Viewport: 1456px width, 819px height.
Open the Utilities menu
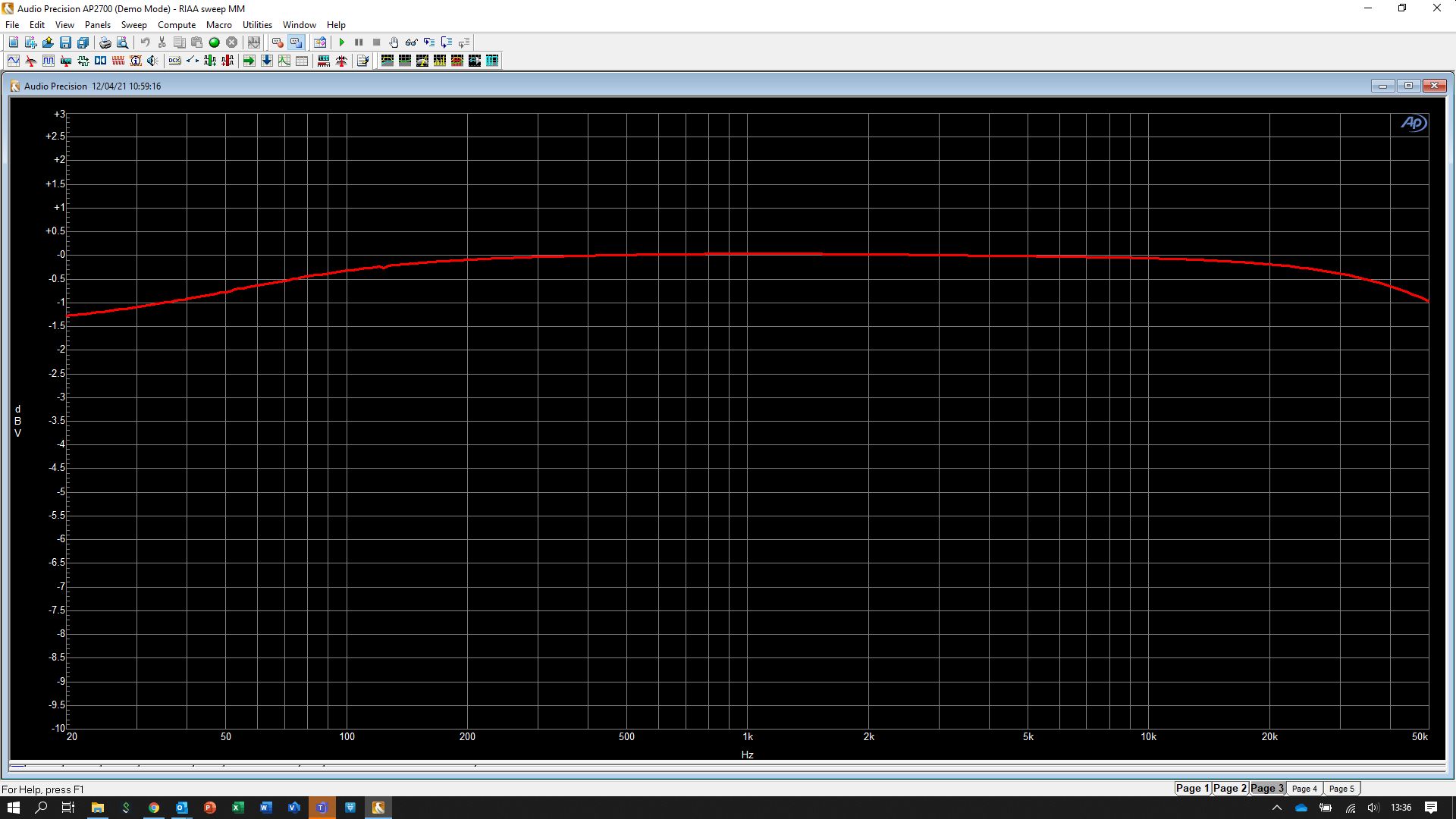(x=257, y=25)
